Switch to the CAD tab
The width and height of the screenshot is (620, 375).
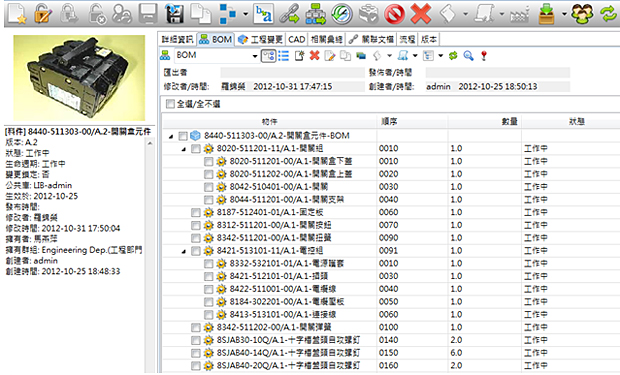click(x=297, y=40)
